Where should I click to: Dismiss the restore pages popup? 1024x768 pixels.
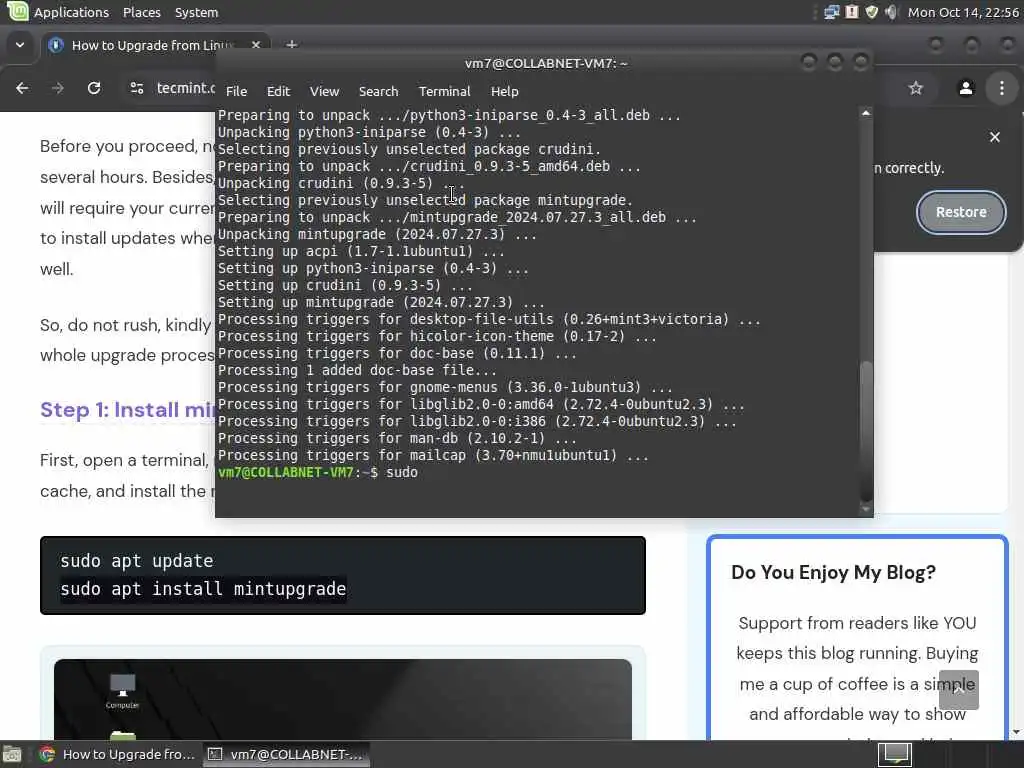point(995,137)
